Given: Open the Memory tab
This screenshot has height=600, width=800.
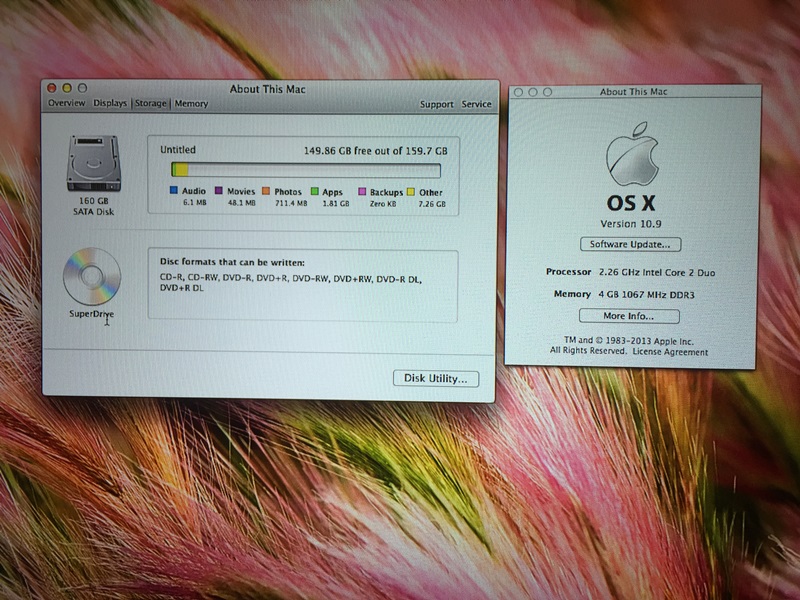Looking at the screenshot, I should [x=191, y=104].
